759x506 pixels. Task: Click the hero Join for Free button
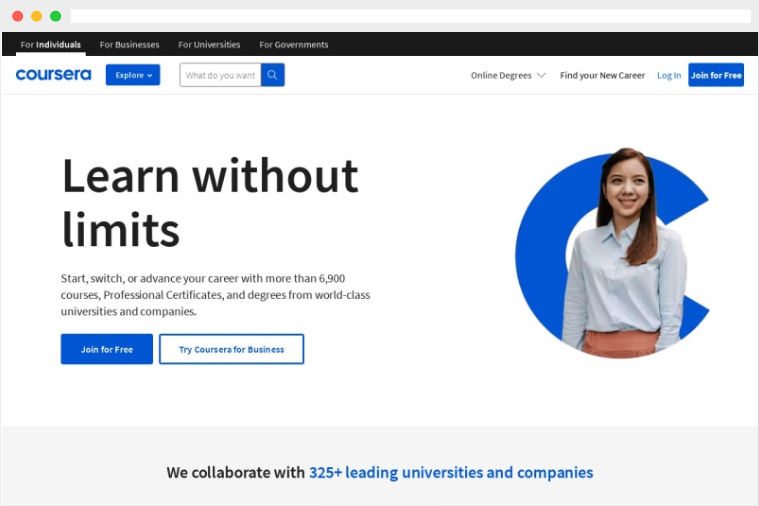[x=106, y=349]
